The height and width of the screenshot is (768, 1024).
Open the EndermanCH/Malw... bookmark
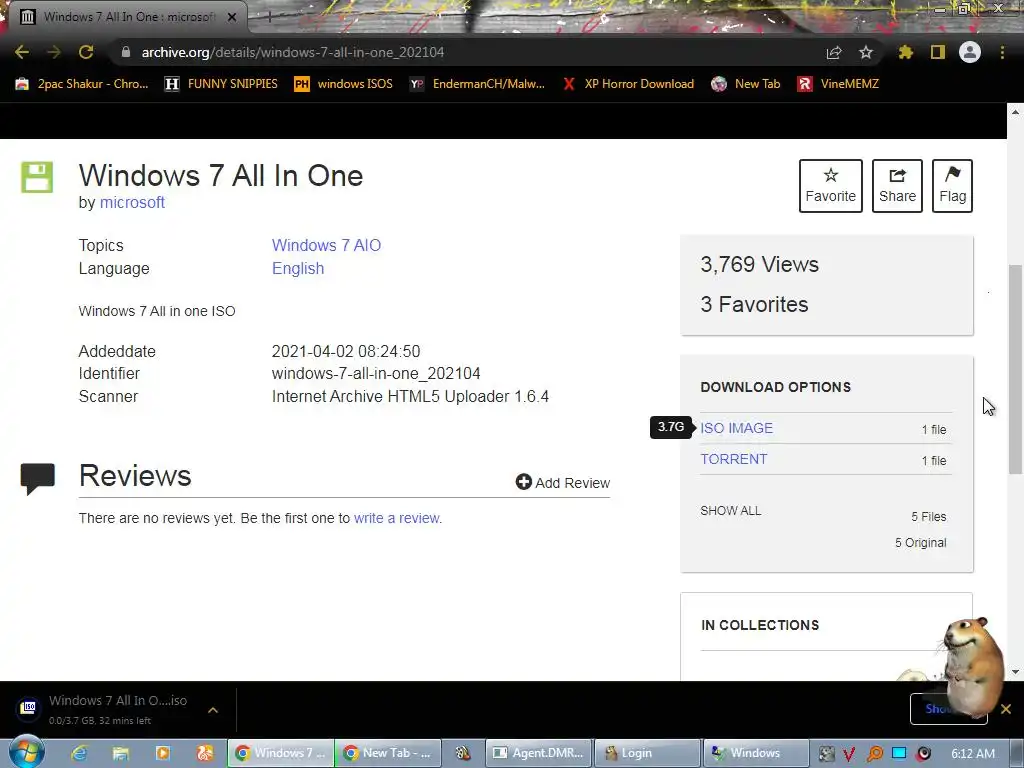477,84
